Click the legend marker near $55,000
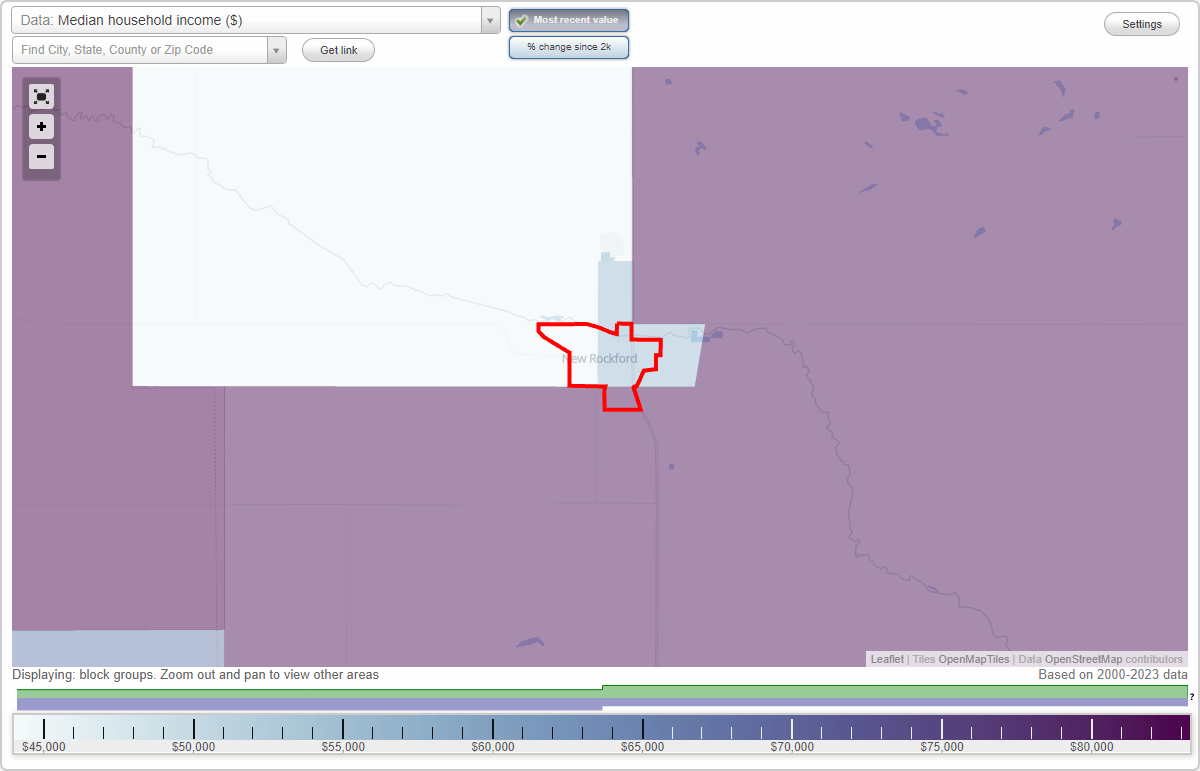This screenshot has height=771, width=1200. click(343, 727)
